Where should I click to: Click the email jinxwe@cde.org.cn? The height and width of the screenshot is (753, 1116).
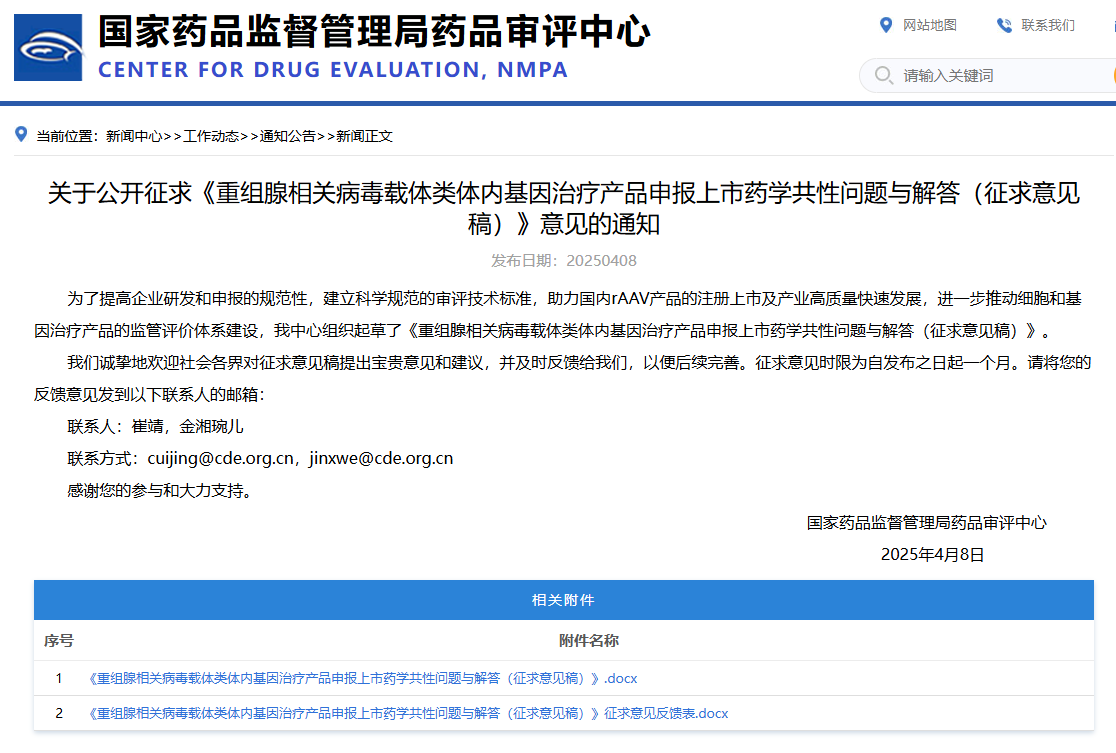click(381, 459)
